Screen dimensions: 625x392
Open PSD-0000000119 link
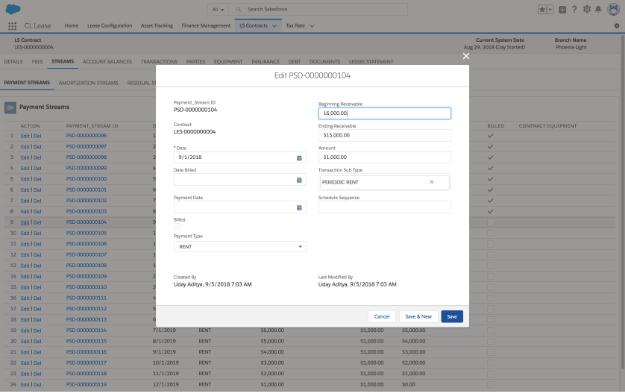pos(86,384)
